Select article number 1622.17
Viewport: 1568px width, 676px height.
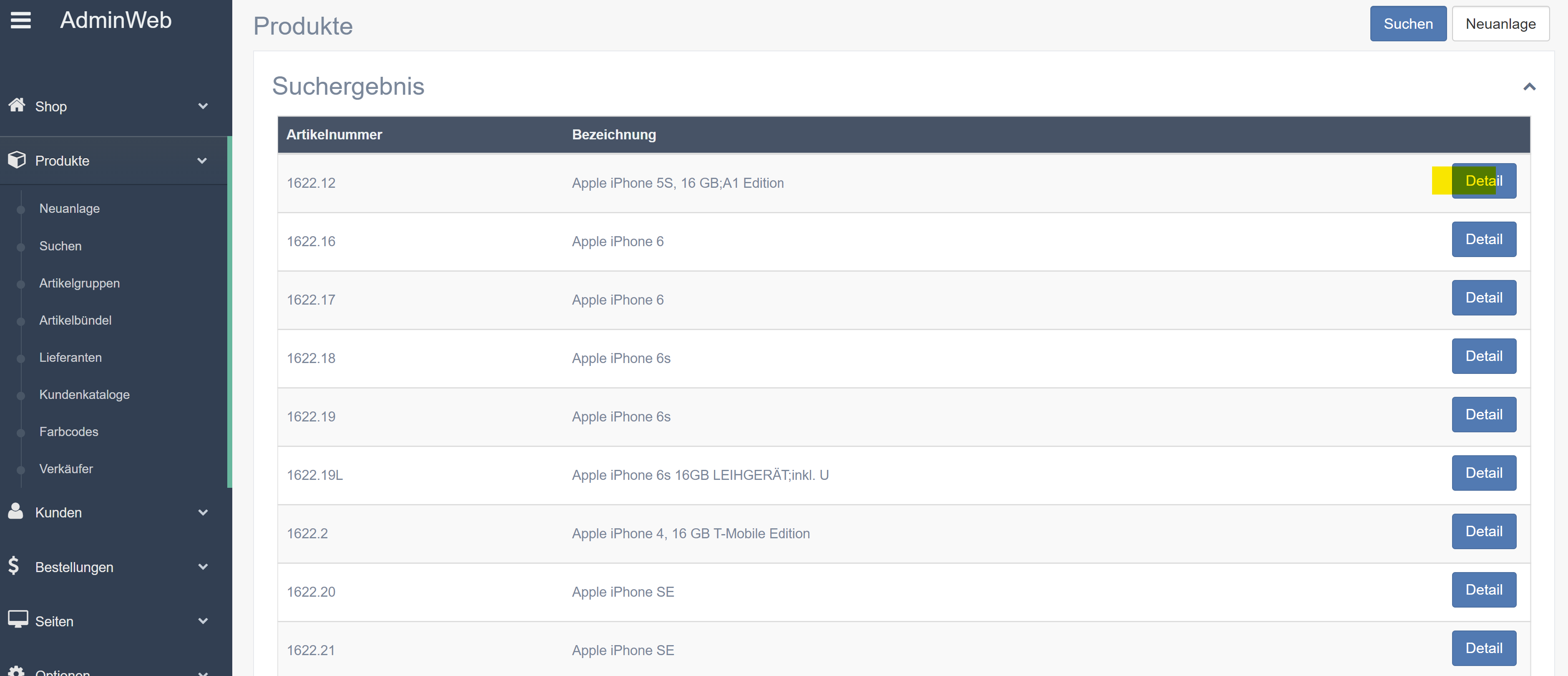[311, 300]
